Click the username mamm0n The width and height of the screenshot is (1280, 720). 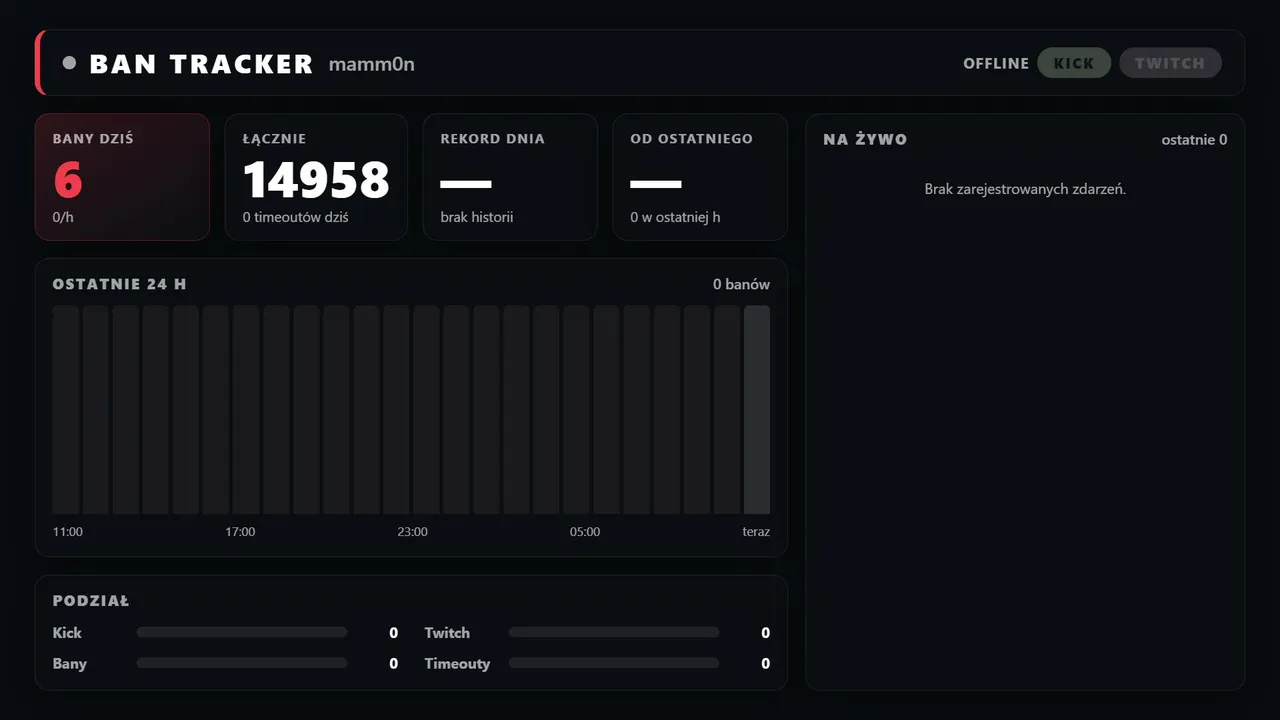click(371, 65)
